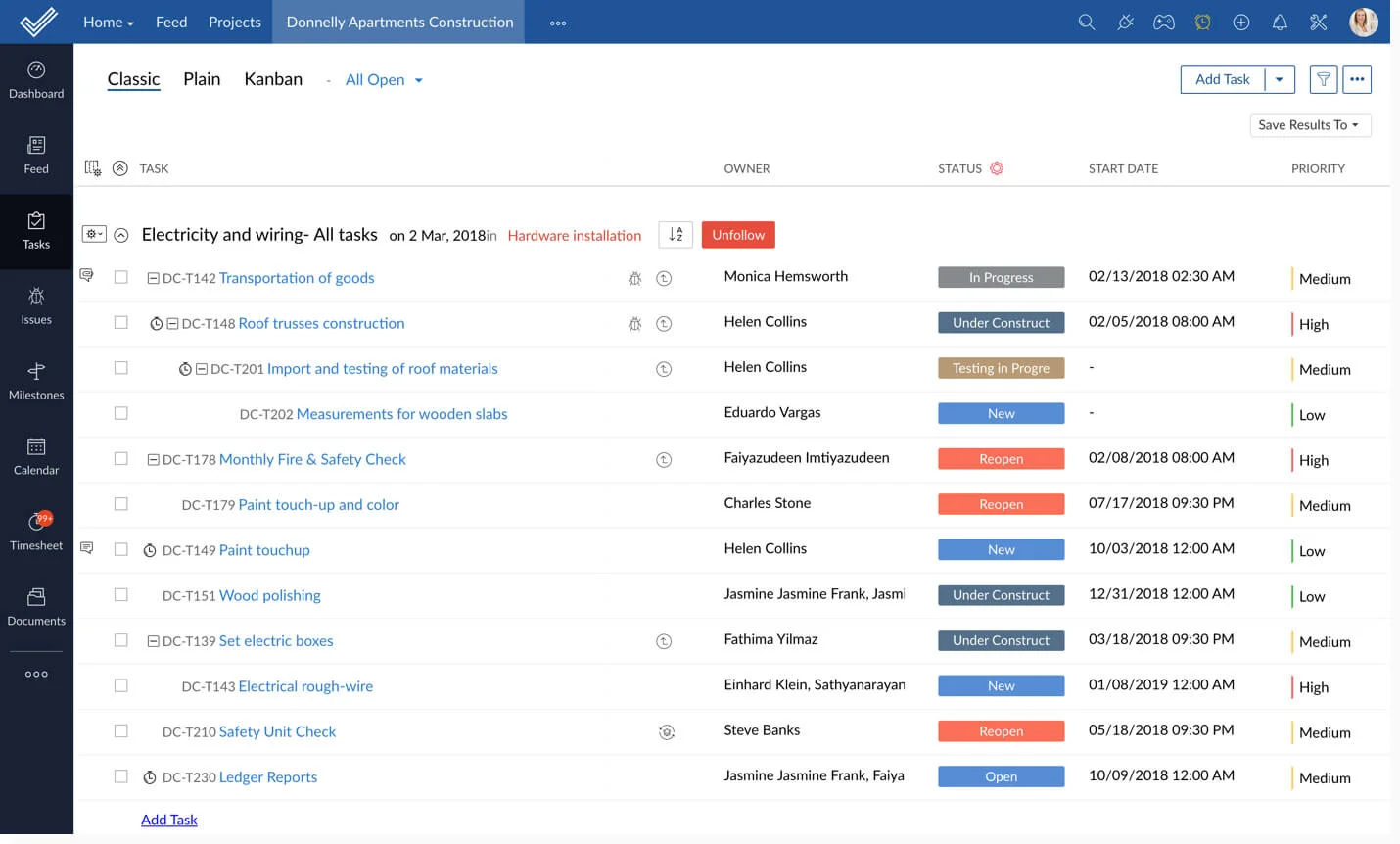Open the Milestones sidebar icon
The height and width of the screenshot is (844, 1400).
[36, 381]
